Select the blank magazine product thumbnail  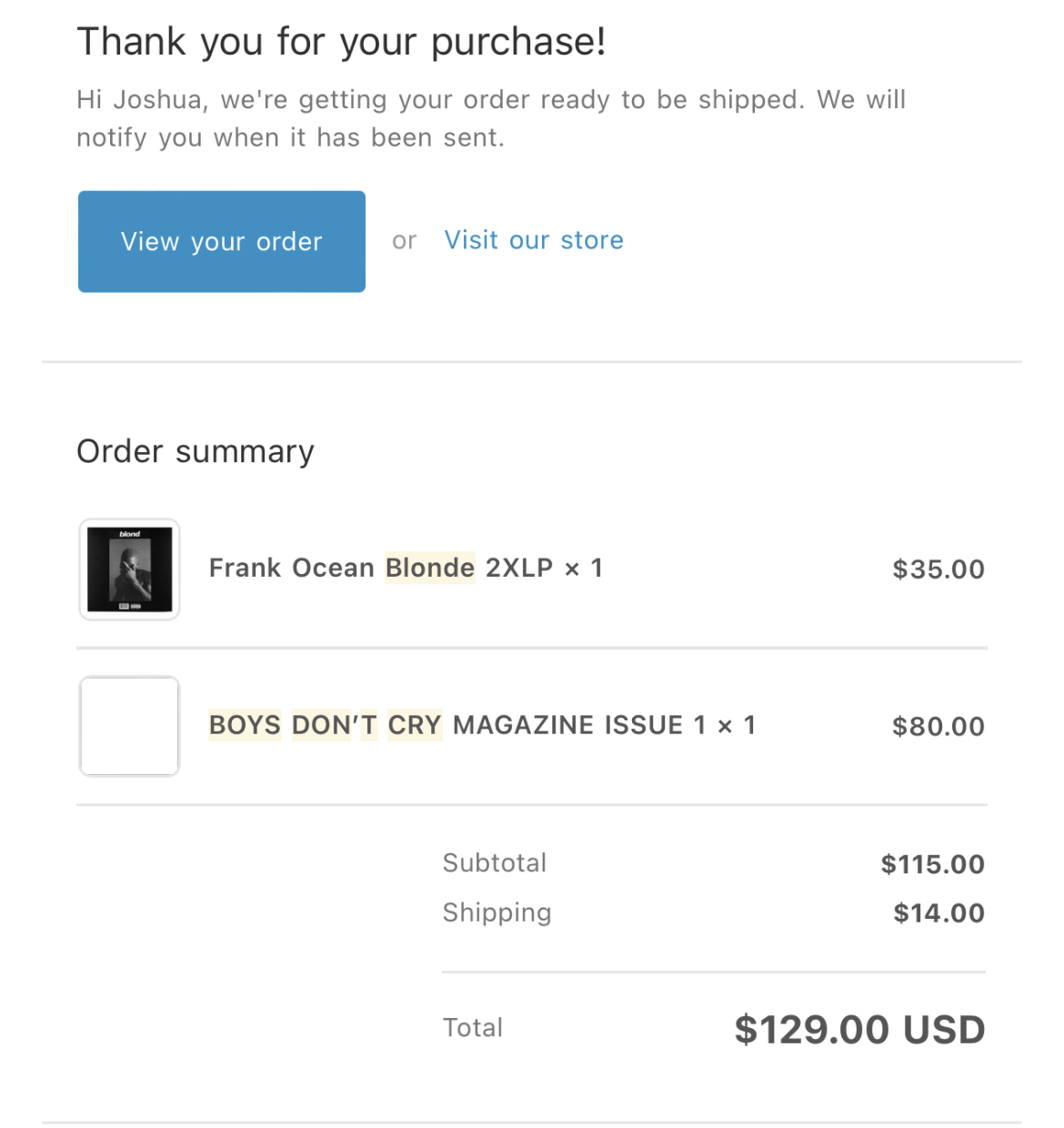click(x=129, y=726)
